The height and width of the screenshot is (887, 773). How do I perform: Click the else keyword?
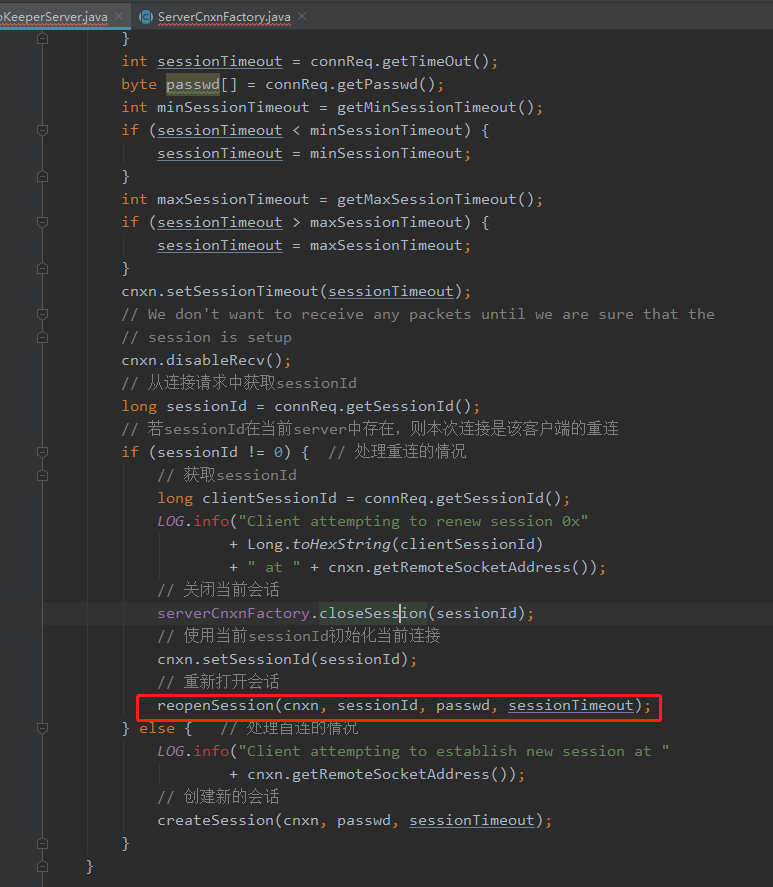tap(157, 729)
